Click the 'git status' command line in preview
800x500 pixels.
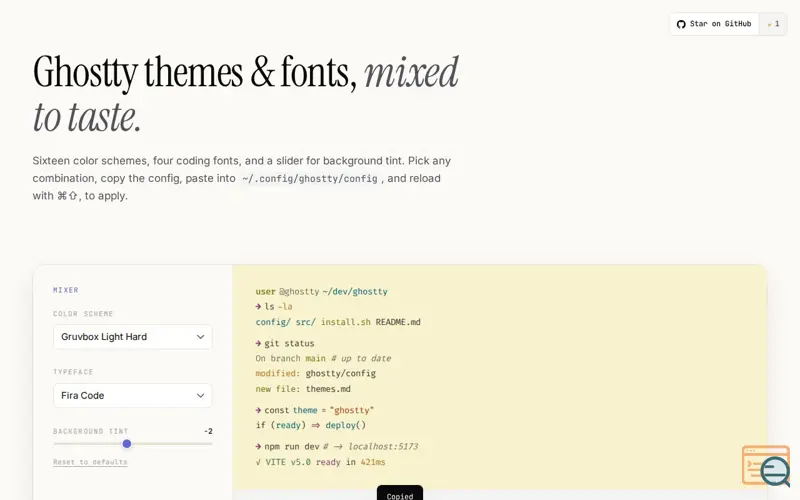285,343
